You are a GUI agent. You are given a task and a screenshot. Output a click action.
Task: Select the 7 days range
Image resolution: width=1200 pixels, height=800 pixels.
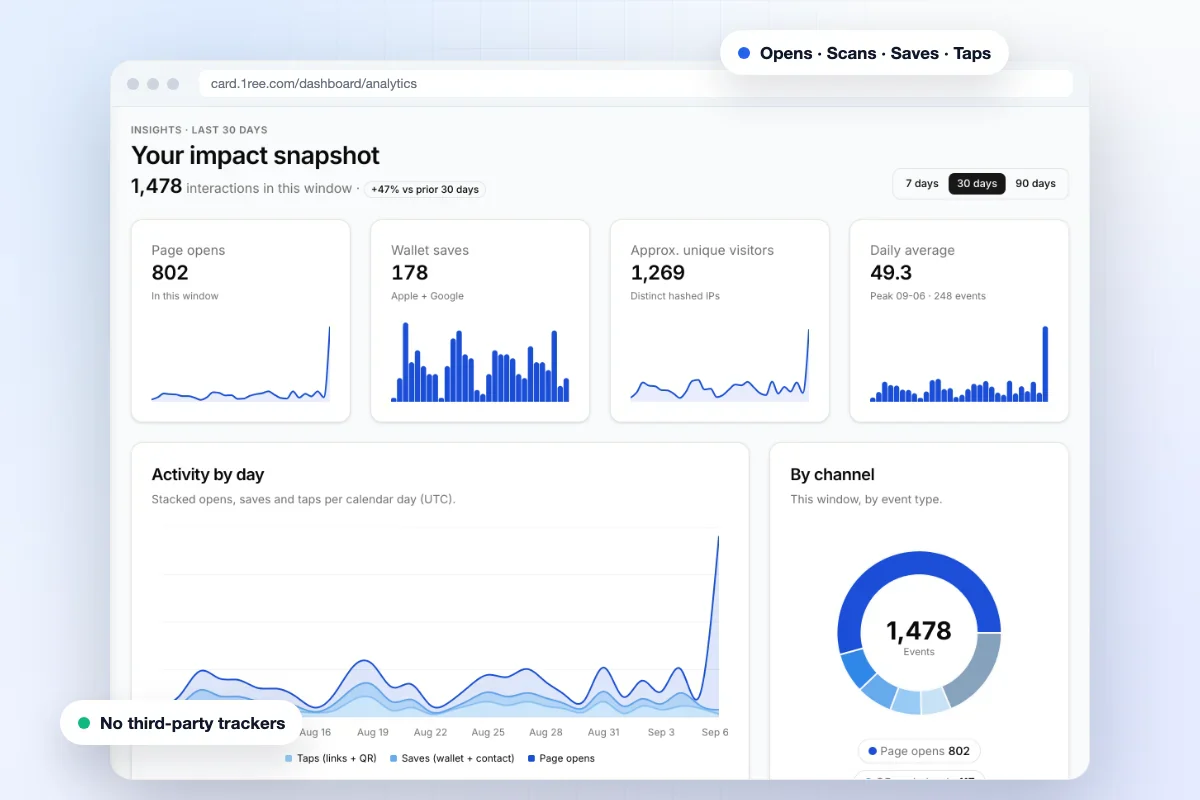922,184
